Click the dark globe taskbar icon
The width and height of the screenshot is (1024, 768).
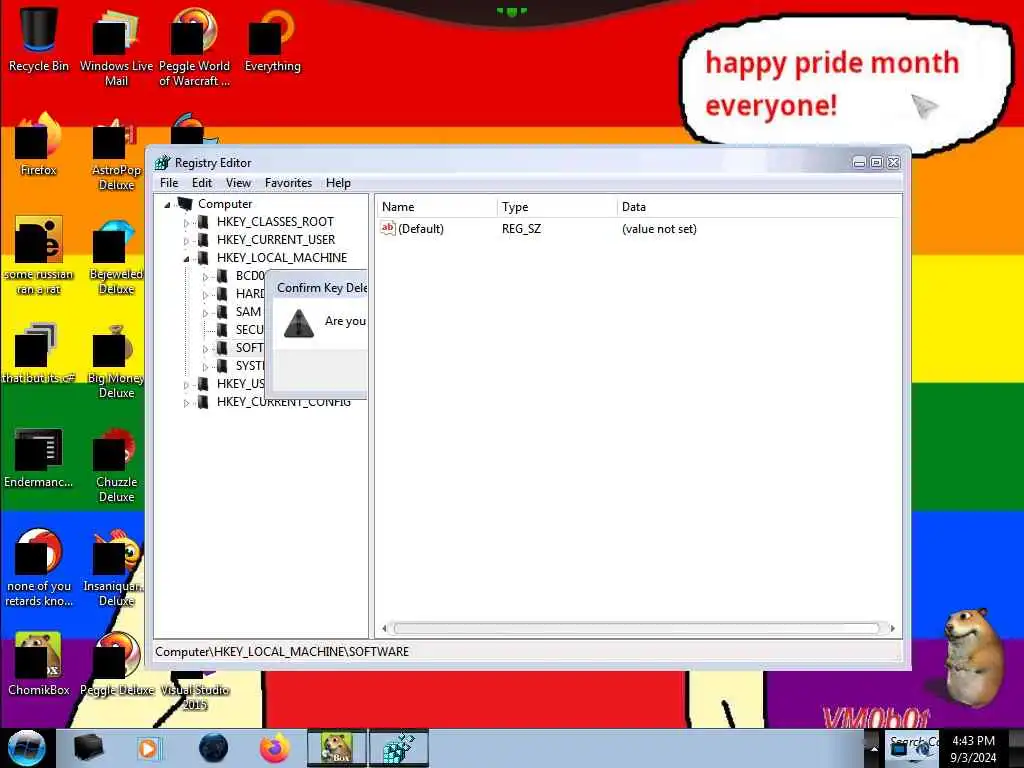214,748
